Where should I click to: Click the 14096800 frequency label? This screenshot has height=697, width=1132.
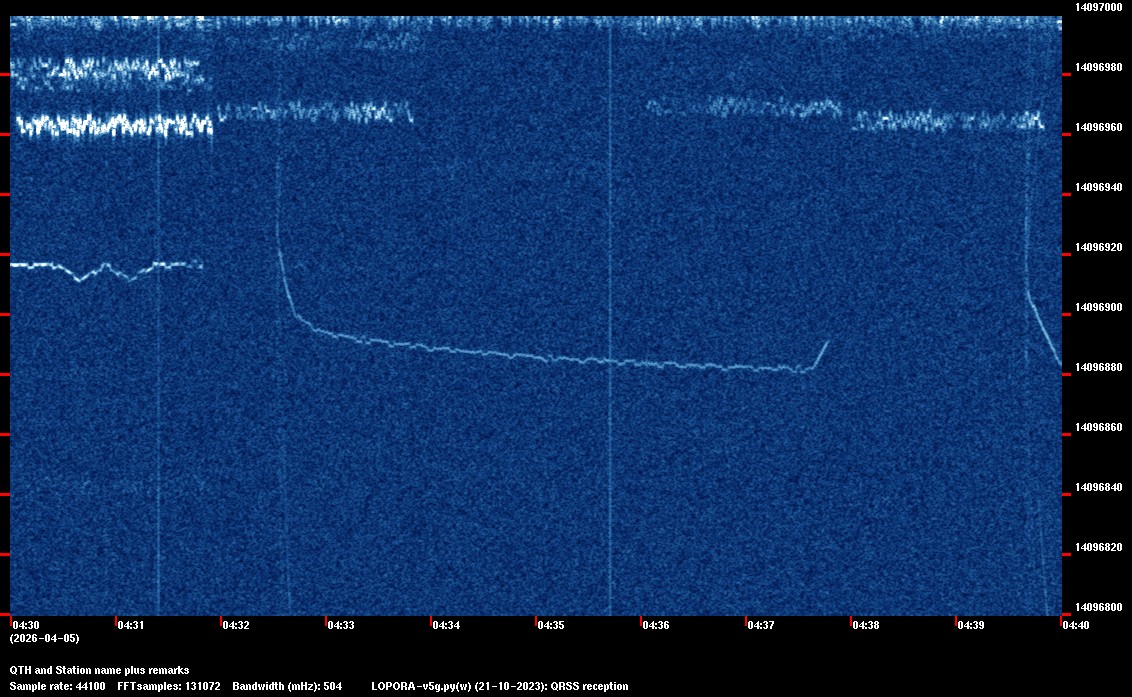pyautogui.click(x=1099, y=607)
